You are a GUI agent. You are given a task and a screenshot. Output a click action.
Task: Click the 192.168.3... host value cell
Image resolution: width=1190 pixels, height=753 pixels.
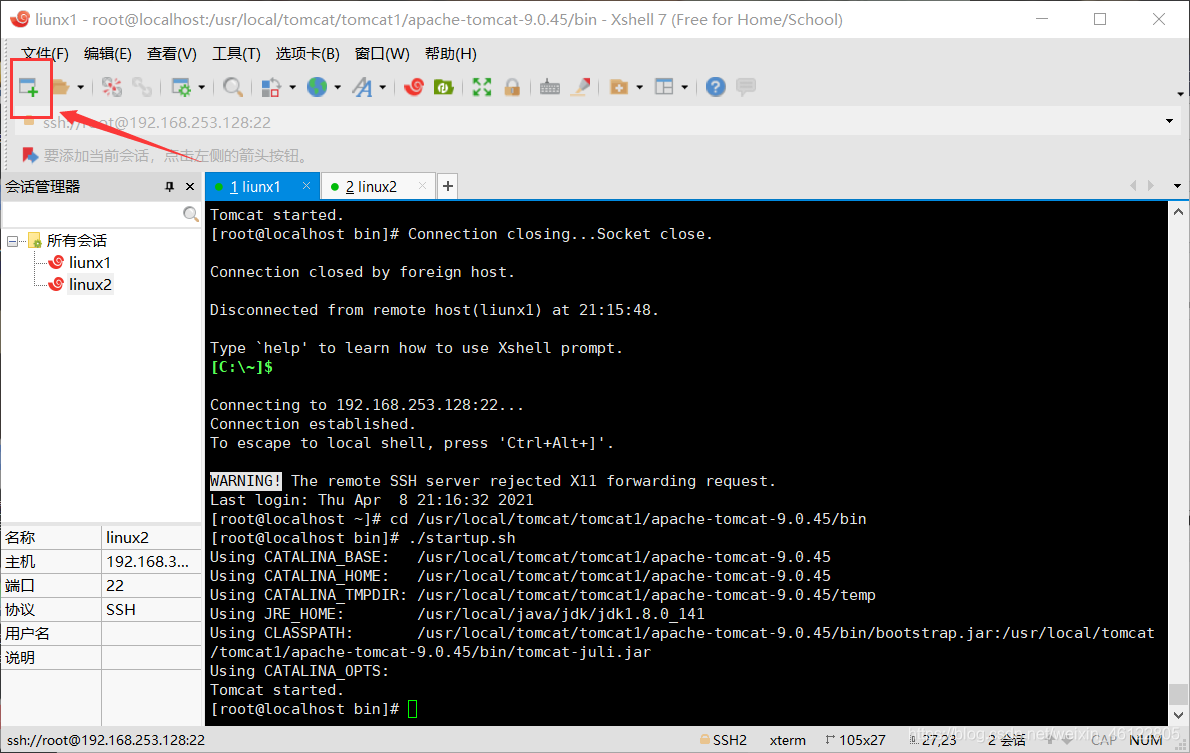point(151,562)
